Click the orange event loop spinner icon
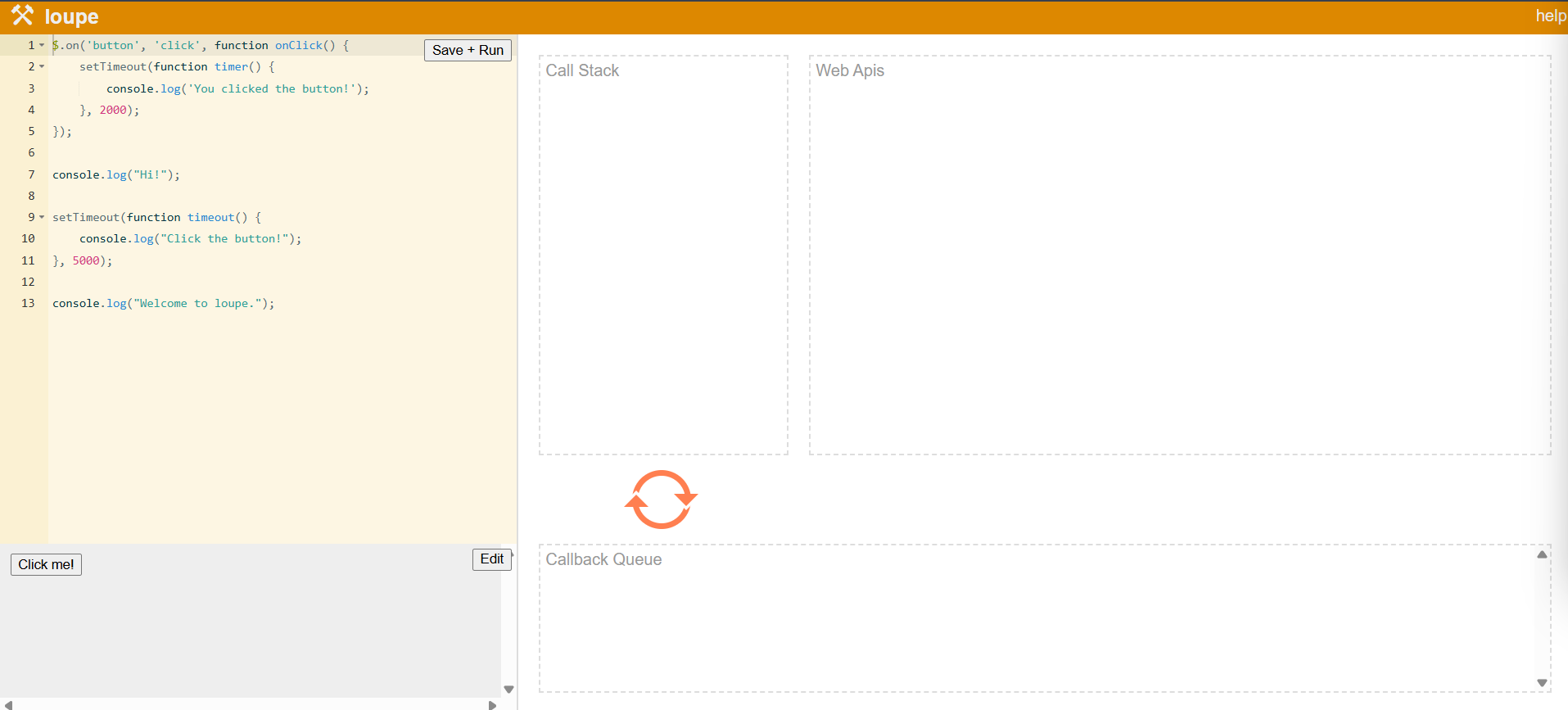1568x710 pixels. coord(661,500)
